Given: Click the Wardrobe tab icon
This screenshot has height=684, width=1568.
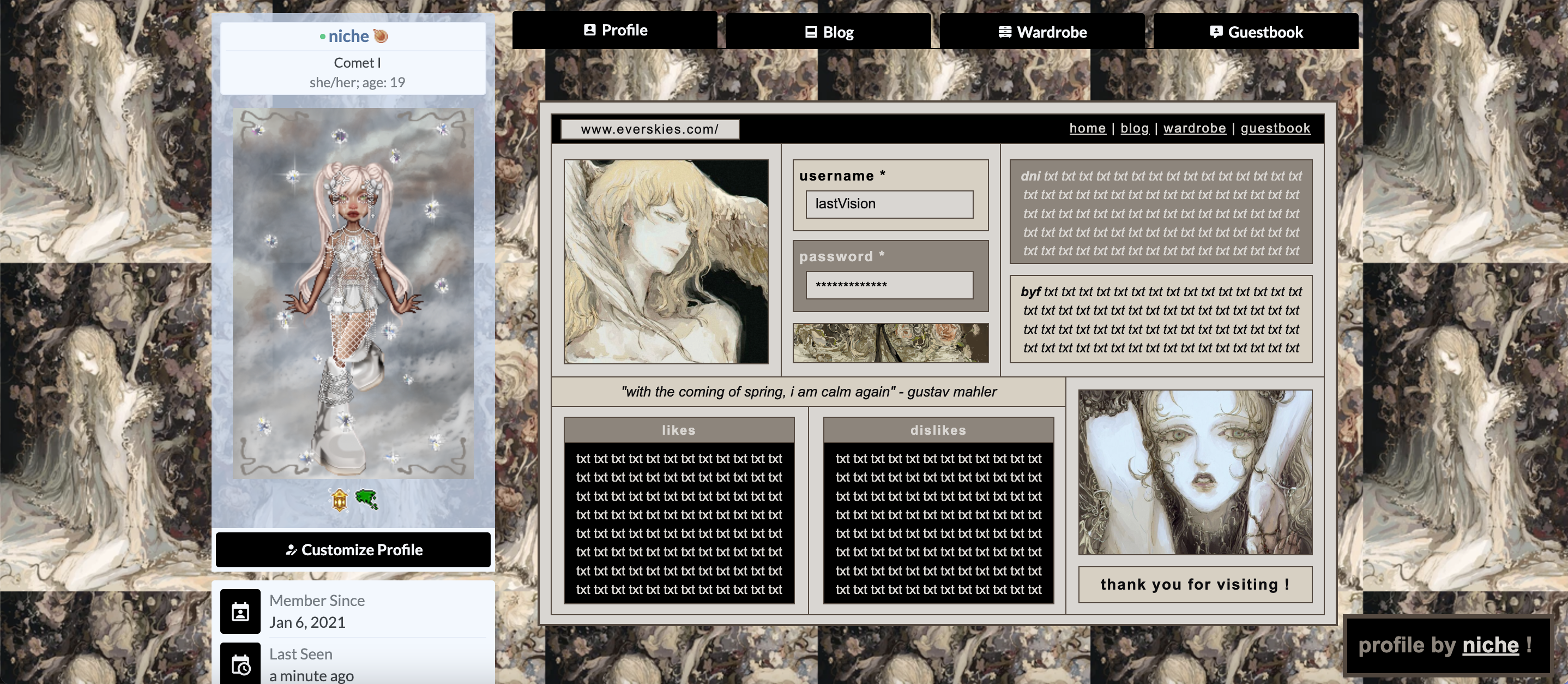Looking at the screenshot, I should [x=1005, y=32].
